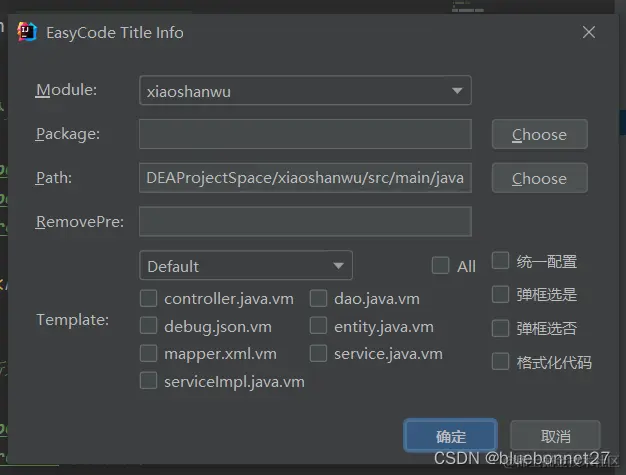This screenshot has width=626, height=475.
Task: Click the RemovePre label
Action: [x=80, y=222]
